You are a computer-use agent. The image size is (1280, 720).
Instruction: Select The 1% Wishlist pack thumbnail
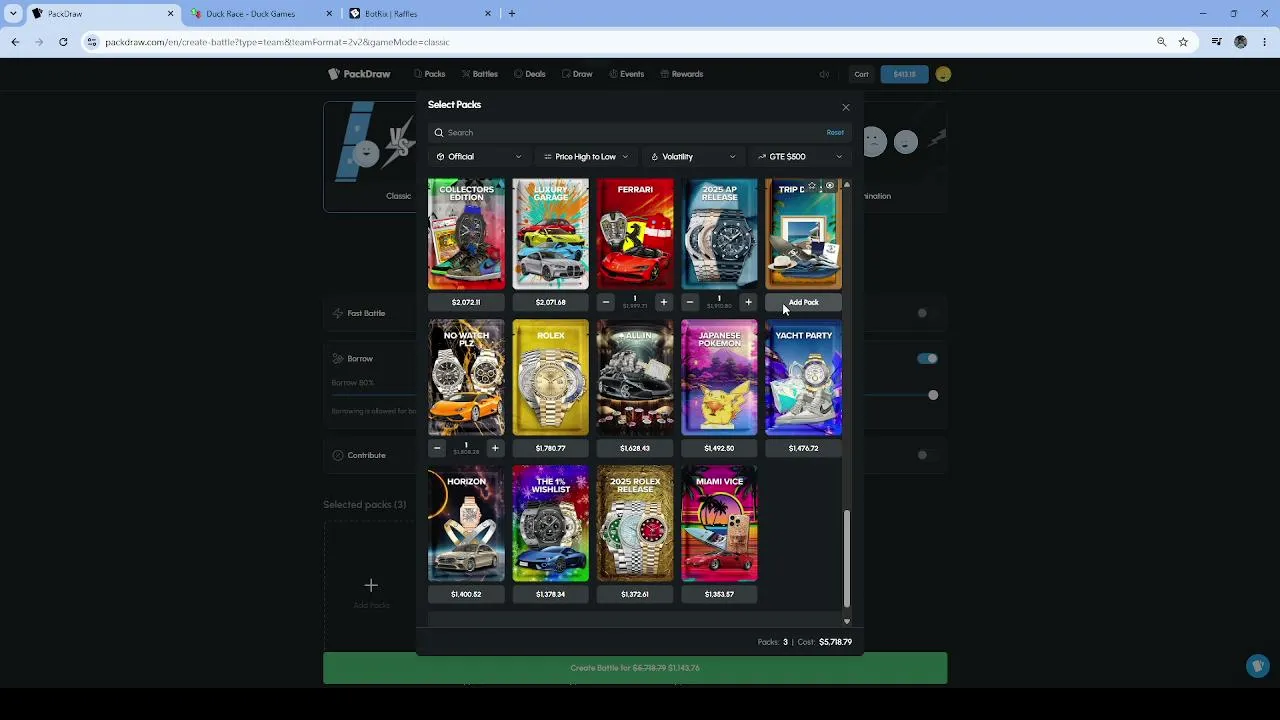point(551,524)
